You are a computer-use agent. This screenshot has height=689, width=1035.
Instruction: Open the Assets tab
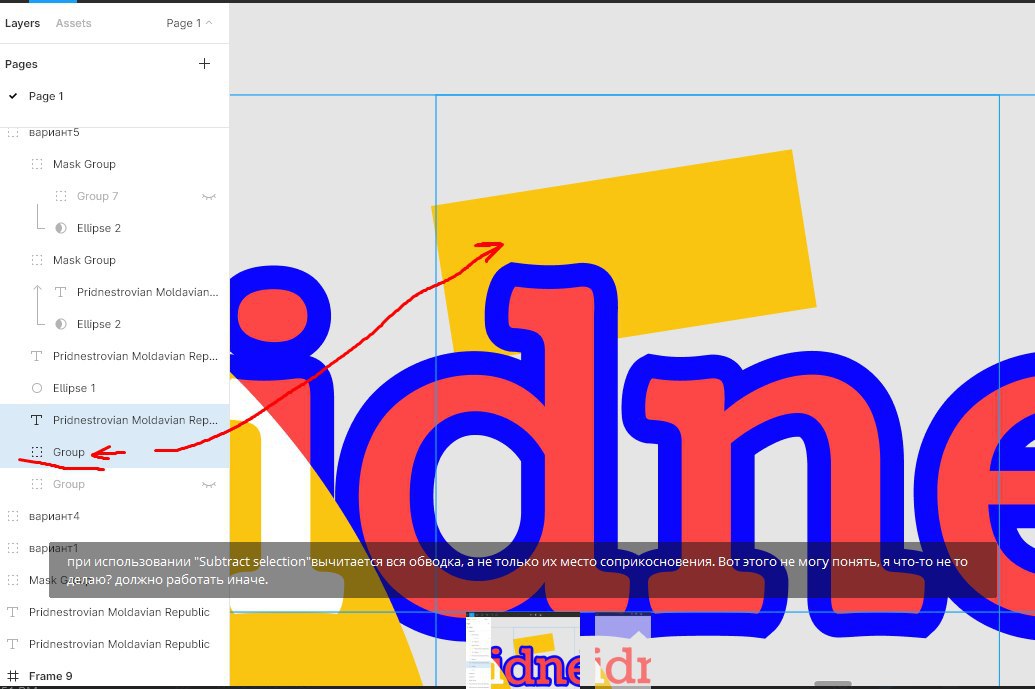coord(73,23)
